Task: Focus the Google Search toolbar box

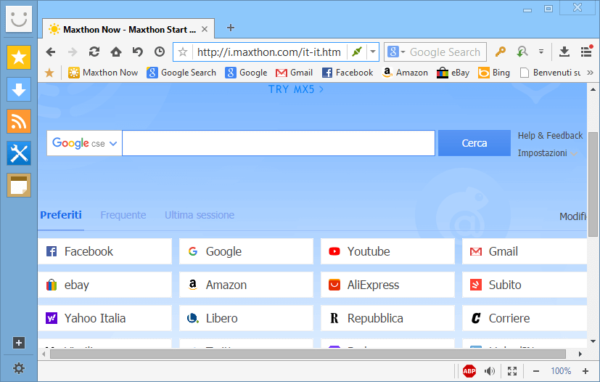Action: pyautogui.click(x=445, y=52)
